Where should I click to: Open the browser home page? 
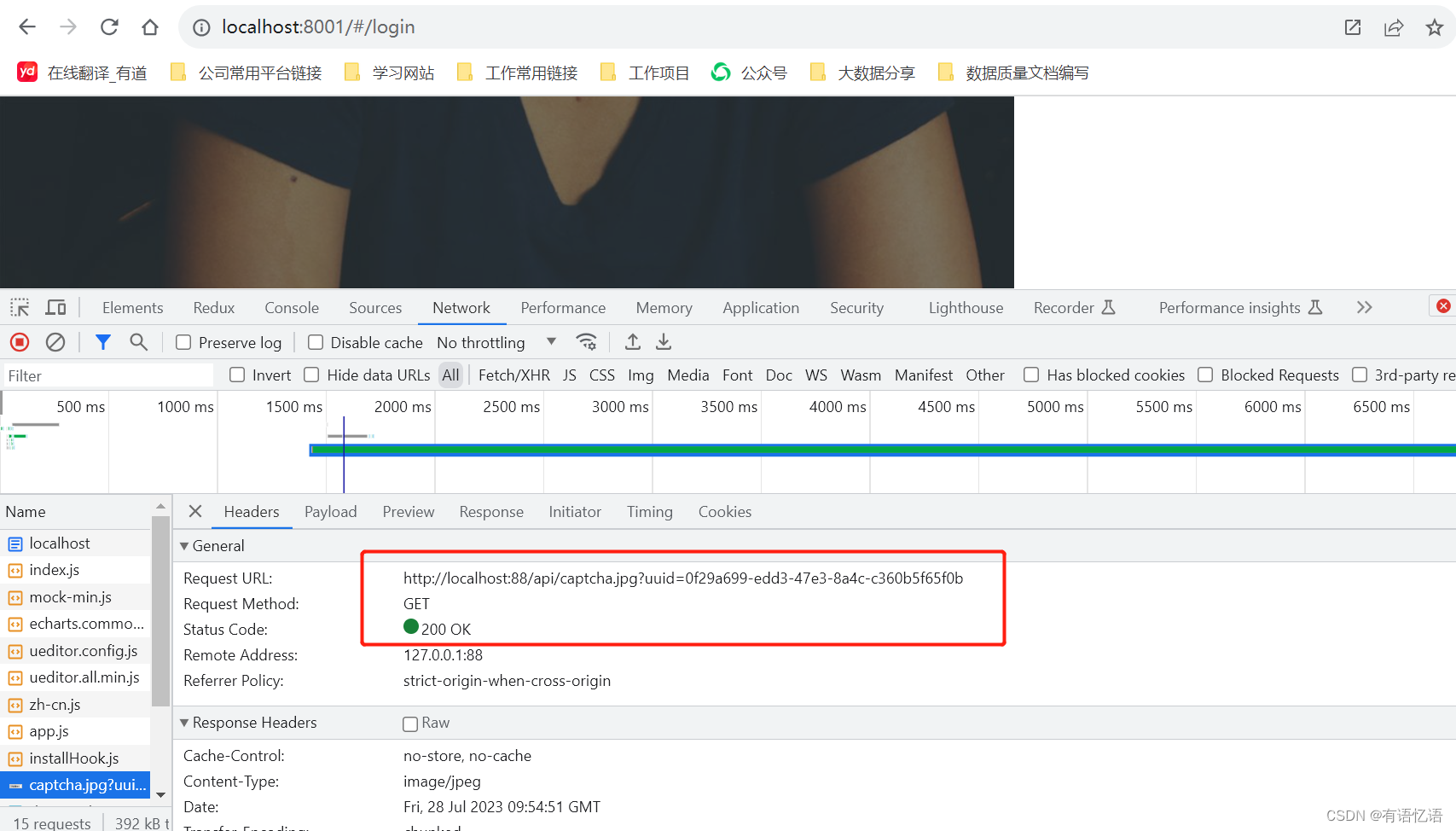[150, 27]
